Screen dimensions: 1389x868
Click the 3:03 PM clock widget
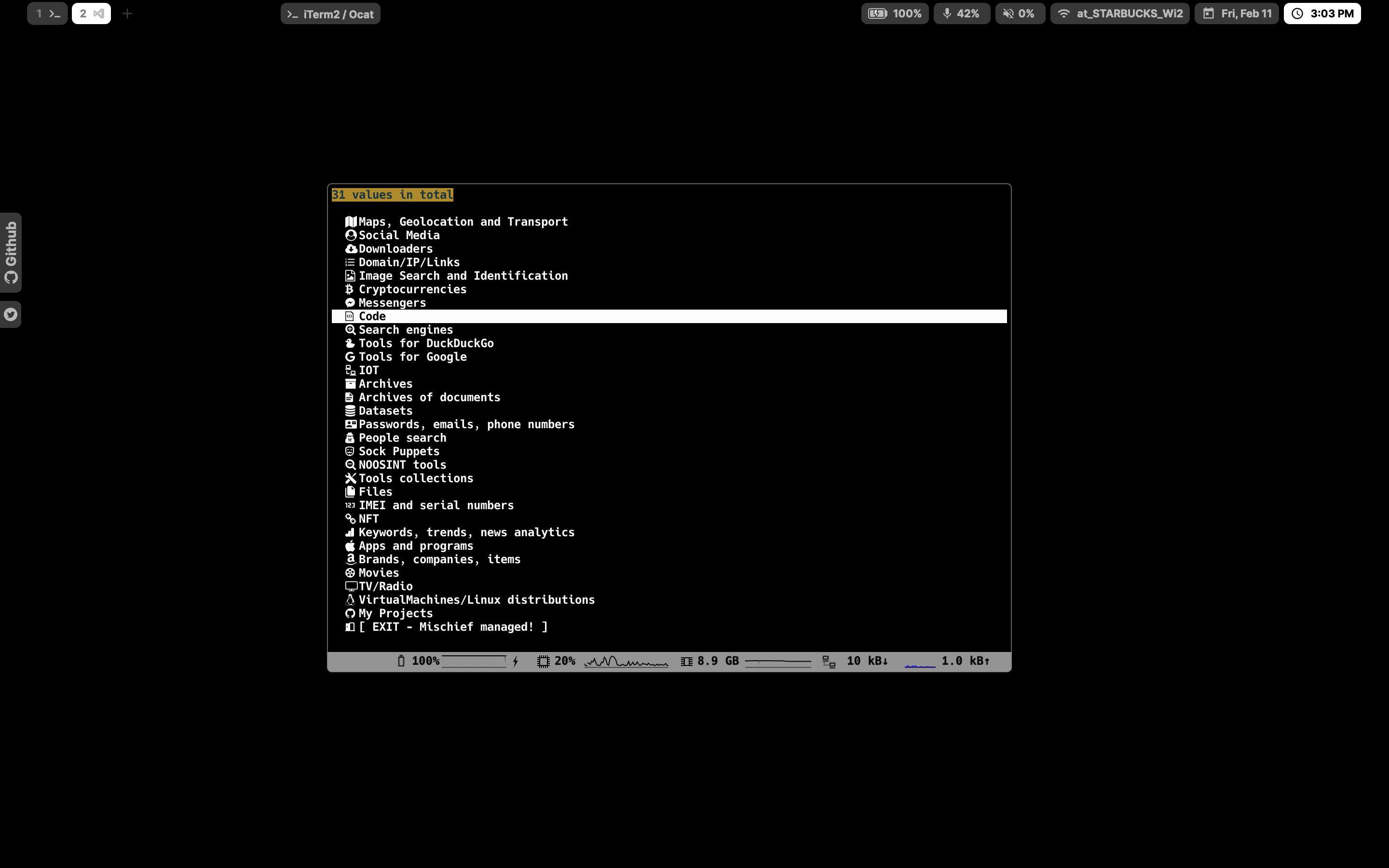click(x=1322, y=14)
